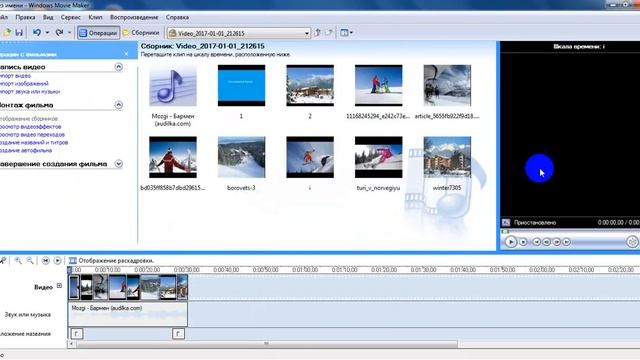This screenshot has height=360, width=640.
Task: Select the snowboarder jump clip named i
Action: [310, 157]
